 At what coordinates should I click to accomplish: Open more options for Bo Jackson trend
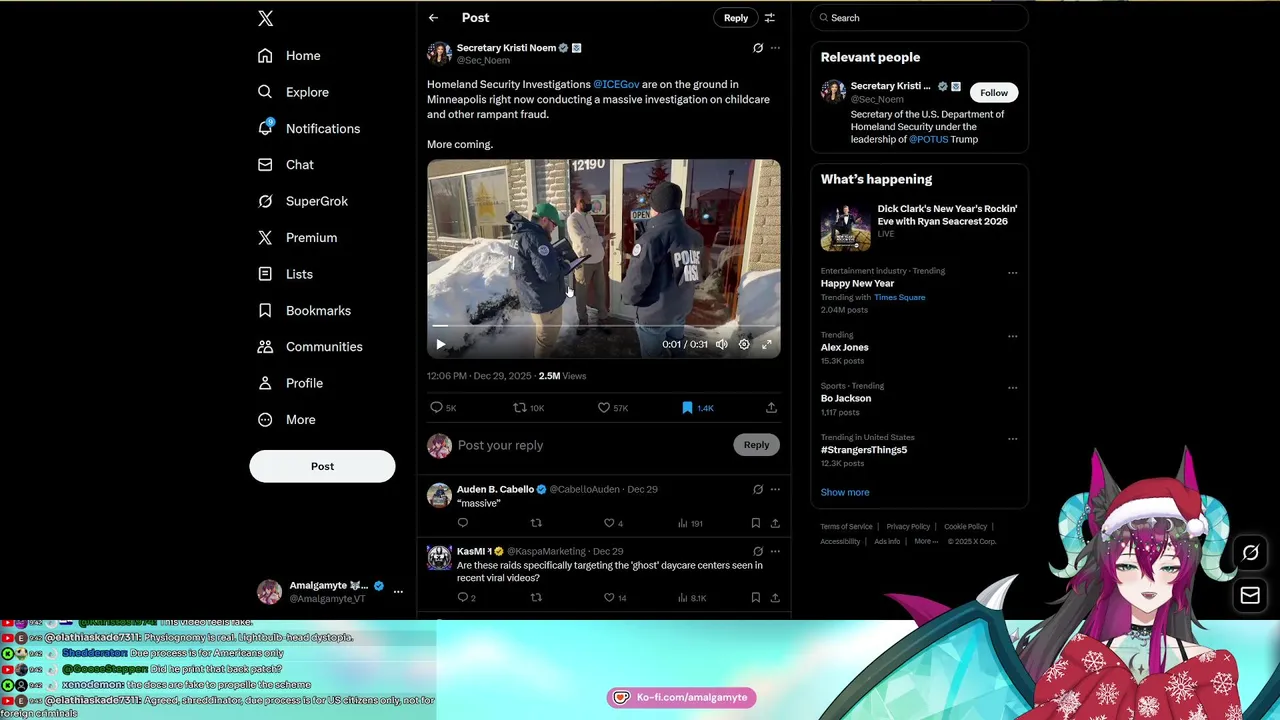tap(1012, 388)
